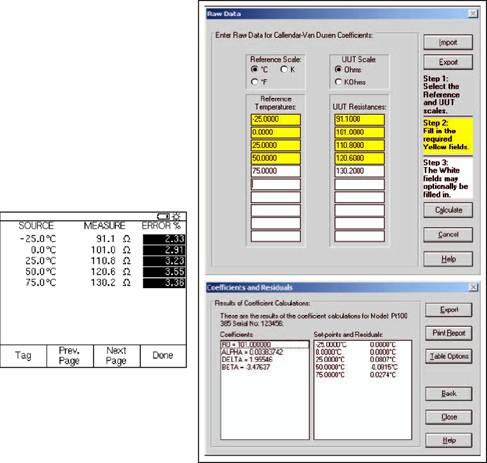Click reference temperature field with 0.0000
487x463 pixels.
(276, 132)
